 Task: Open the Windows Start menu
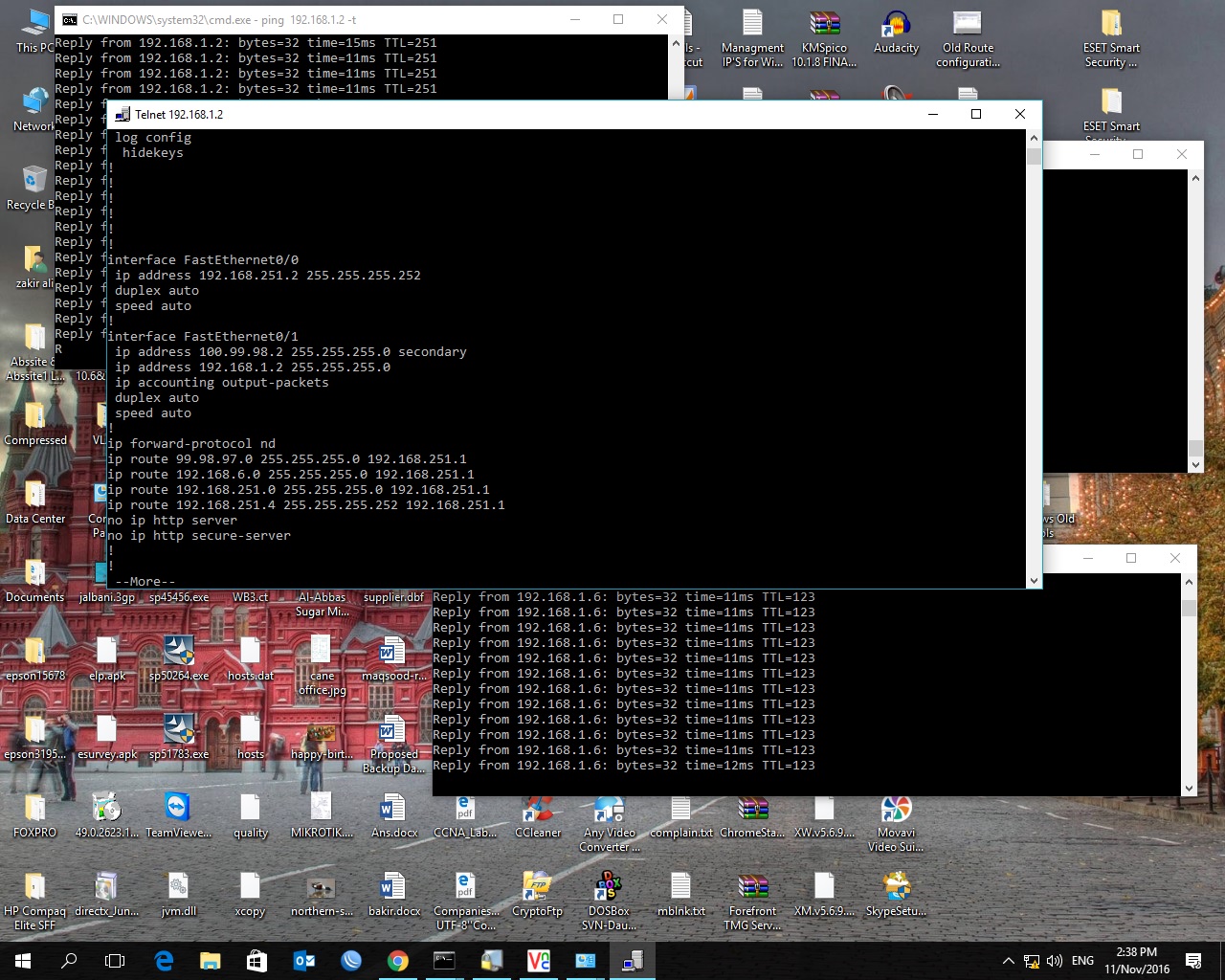(x=23, y=960)
